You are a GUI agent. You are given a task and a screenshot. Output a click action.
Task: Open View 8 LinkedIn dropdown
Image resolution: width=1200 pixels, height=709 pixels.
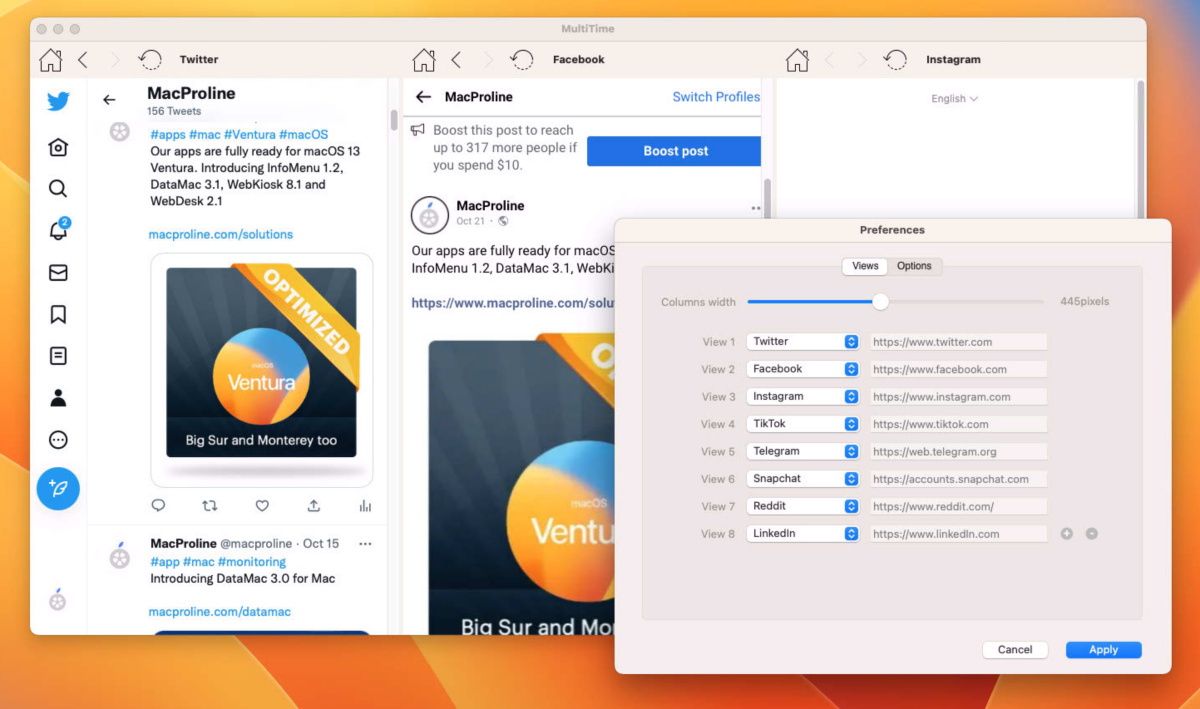pyautogui.click(x=803, y=534)
